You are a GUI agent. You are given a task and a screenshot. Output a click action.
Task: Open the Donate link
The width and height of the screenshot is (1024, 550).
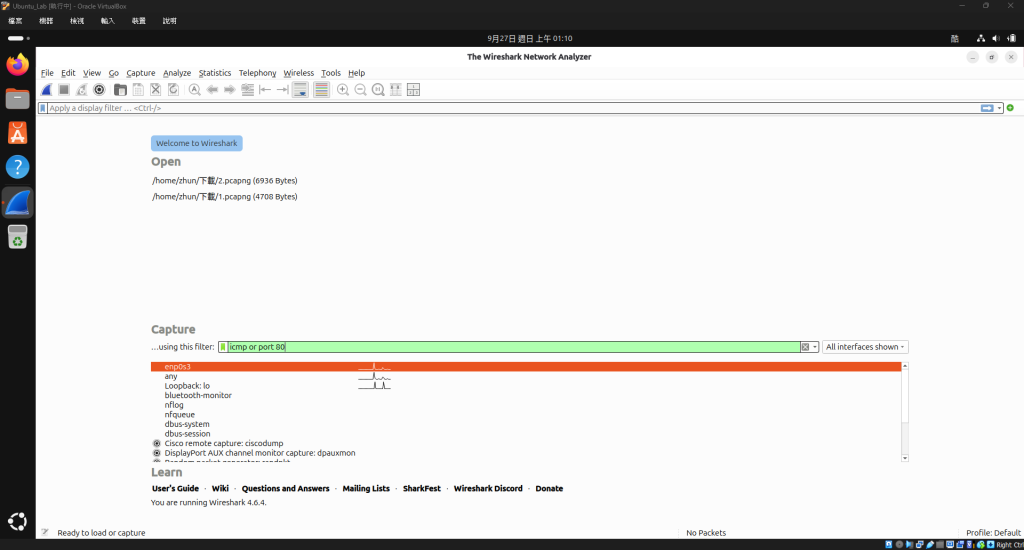pyautogui.click(x=549, y=489)
